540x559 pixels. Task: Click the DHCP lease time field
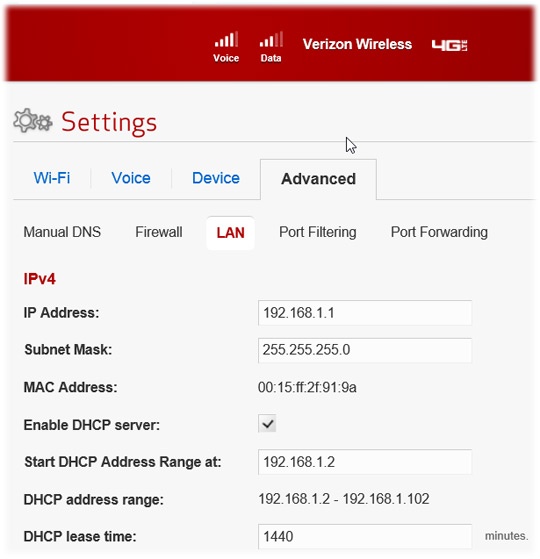coord(365,536)
